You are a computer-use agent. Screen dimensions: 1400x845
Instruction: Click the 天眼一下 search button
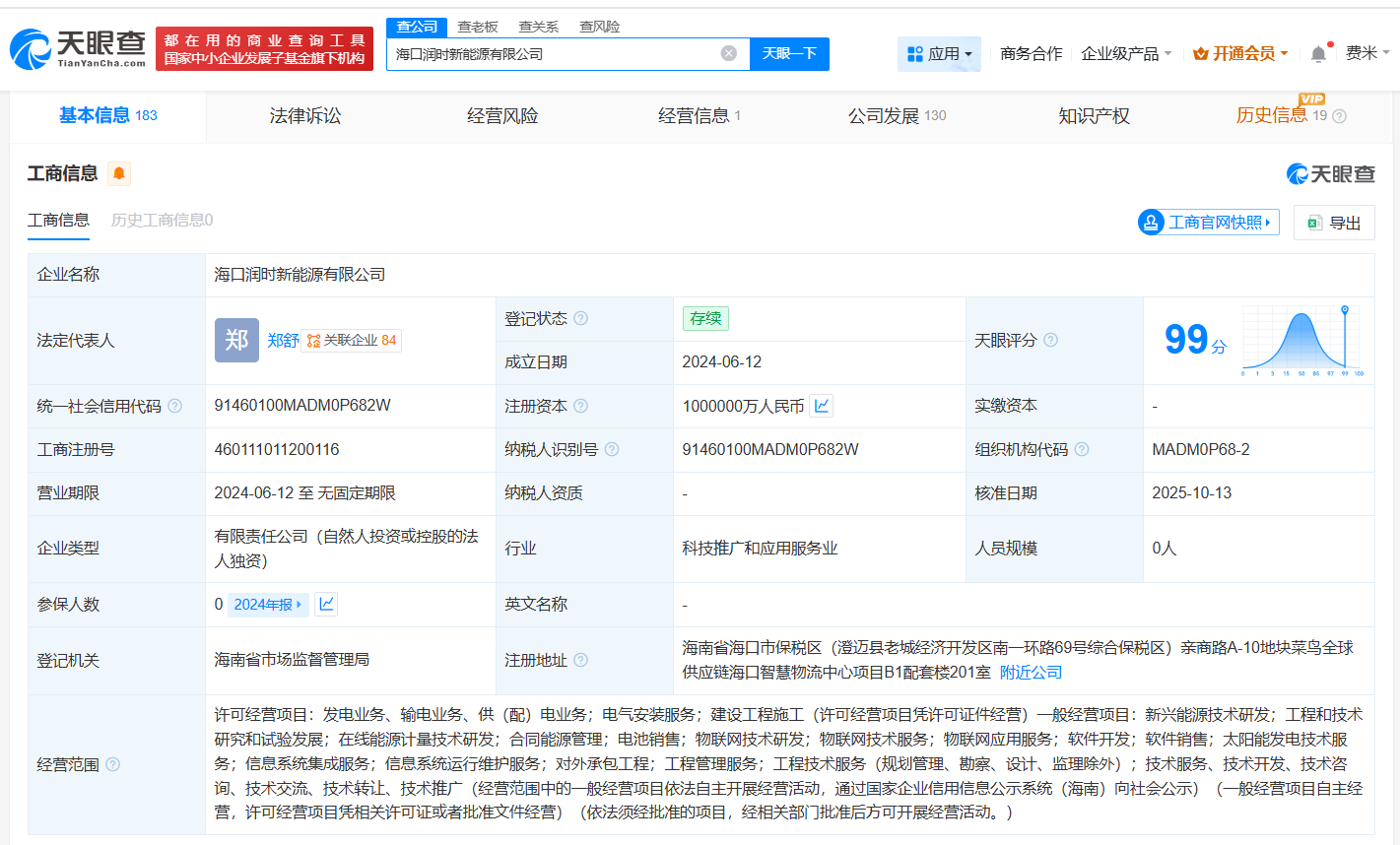[789, 54]
